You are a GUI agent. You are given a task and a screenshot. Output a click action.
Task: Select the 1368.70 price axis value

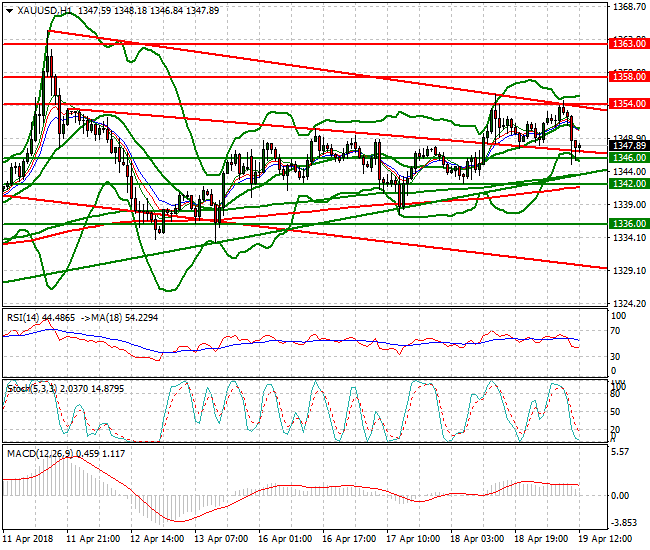[x=629, y=7]
